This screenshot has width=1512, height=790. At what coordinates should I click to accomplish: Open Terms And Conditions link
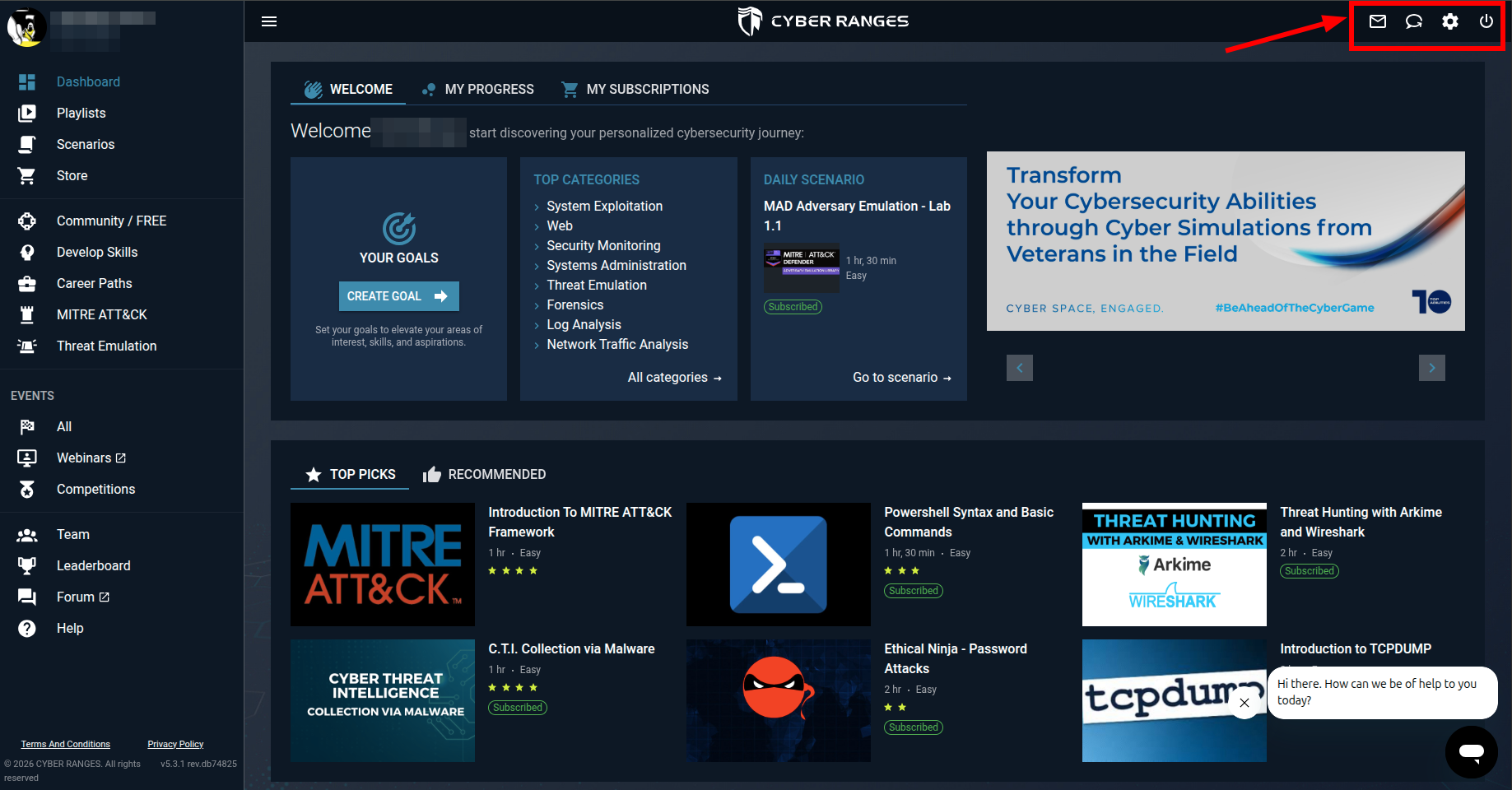pos(66,744)
